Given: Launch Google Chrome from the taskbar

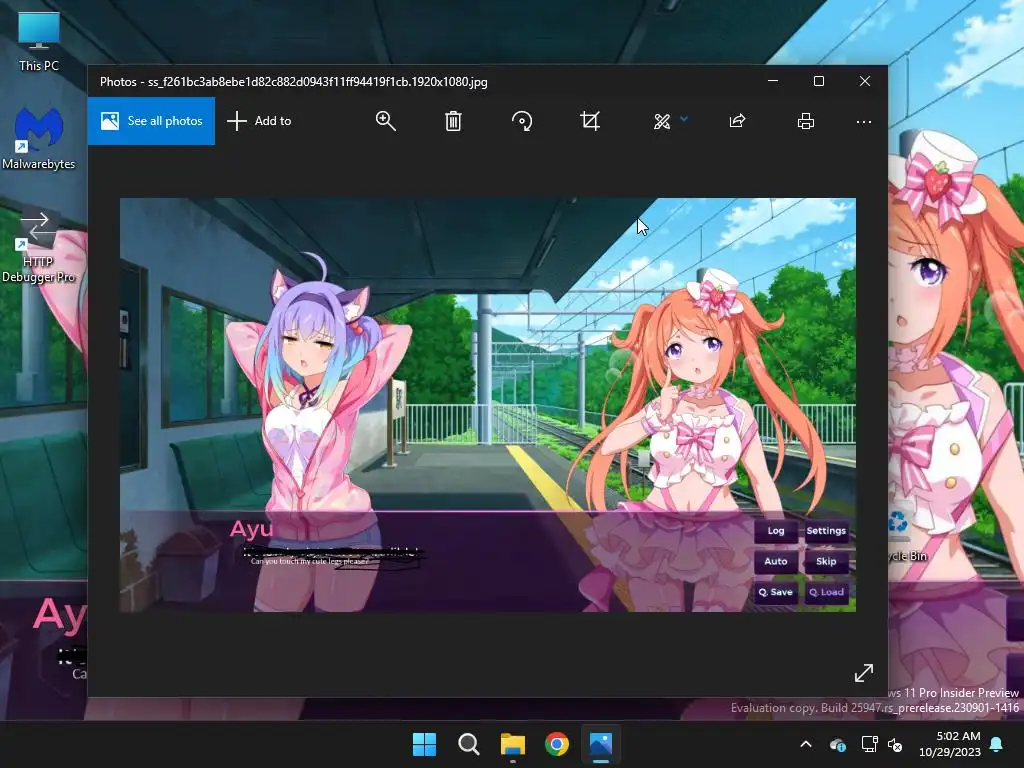Looking at the screenshot, I should pos(557,744).
